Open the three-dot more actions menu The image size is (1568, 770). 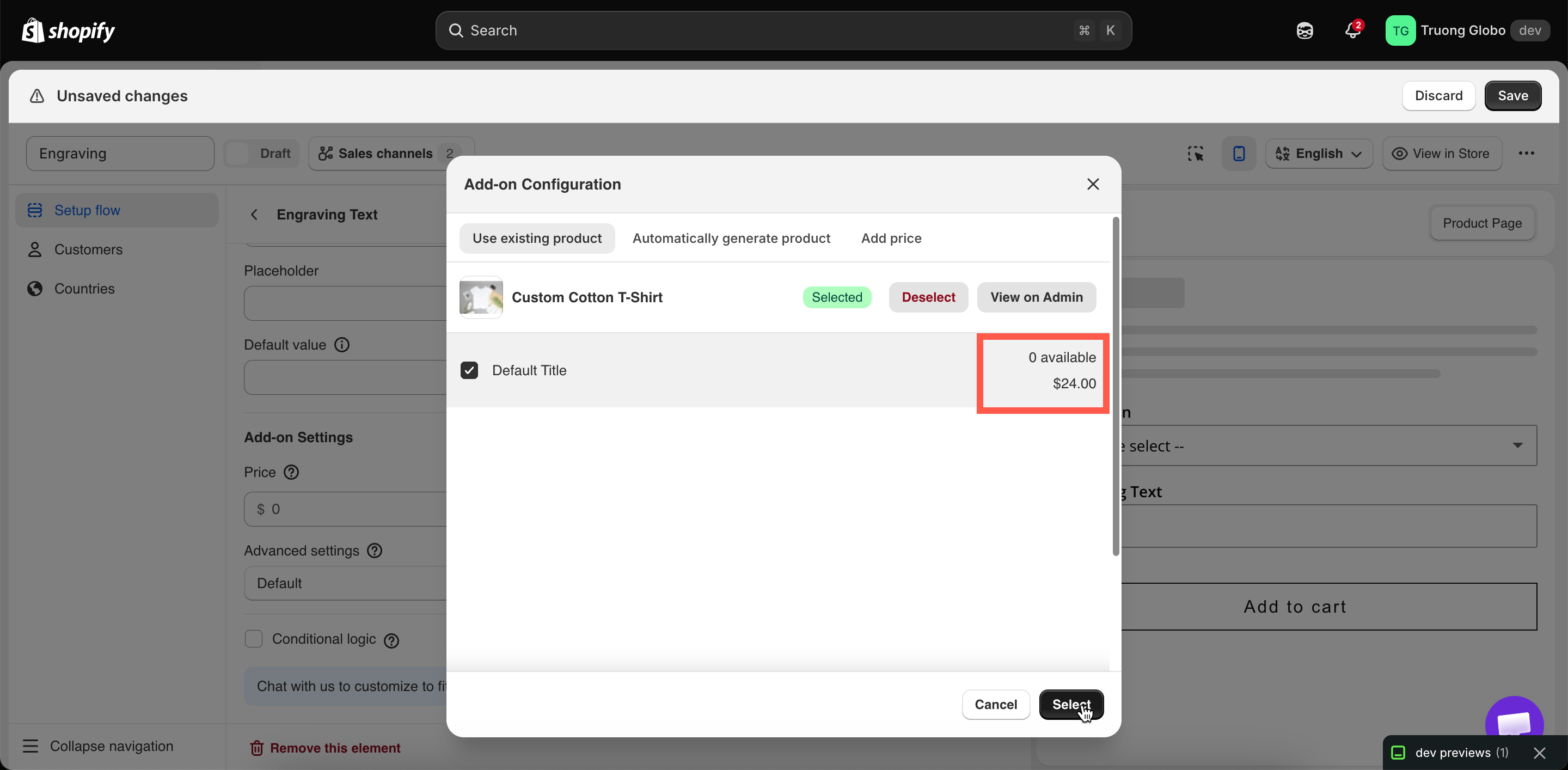1526,154
